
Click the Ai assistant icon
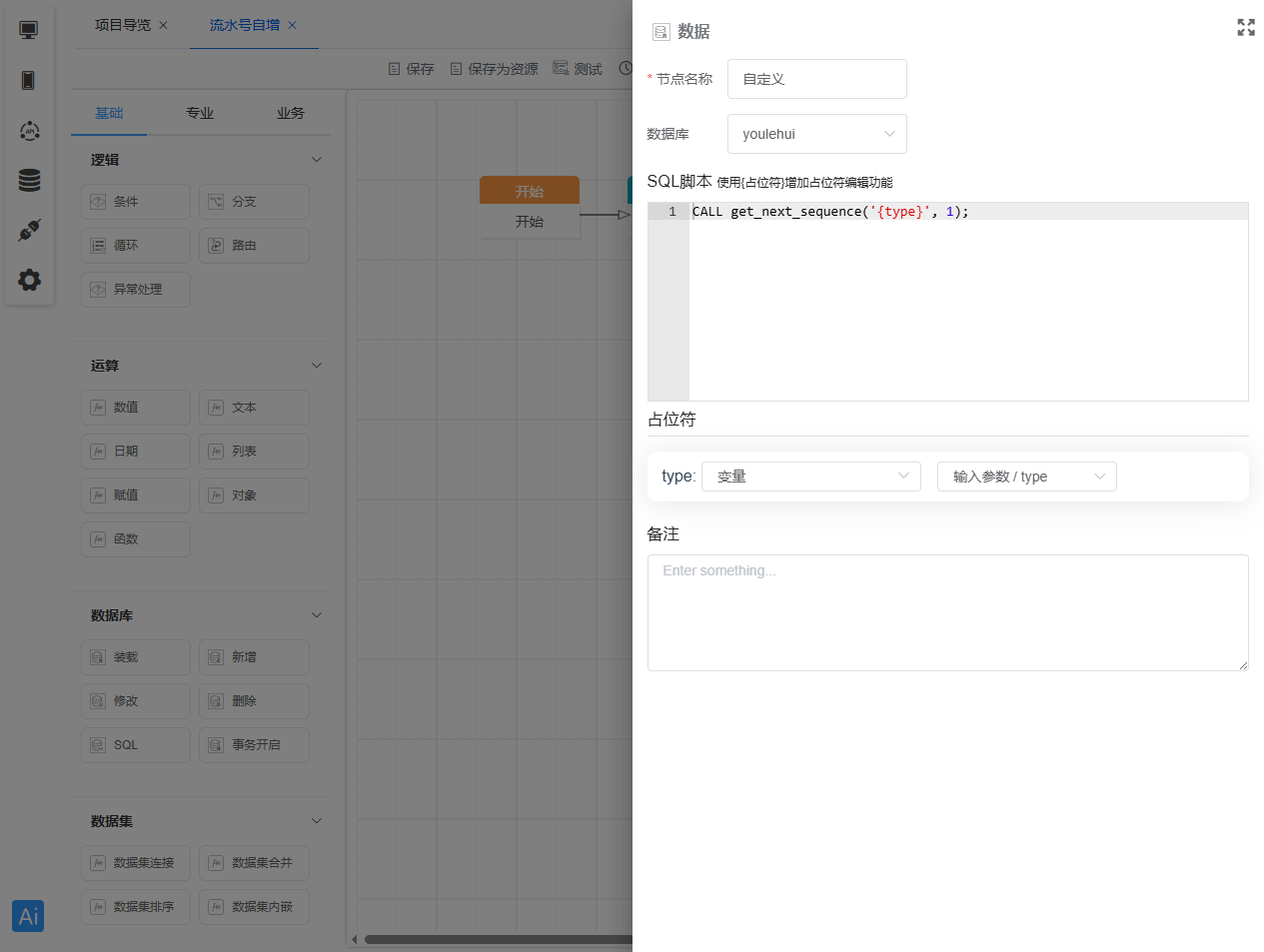click(28, 916)
